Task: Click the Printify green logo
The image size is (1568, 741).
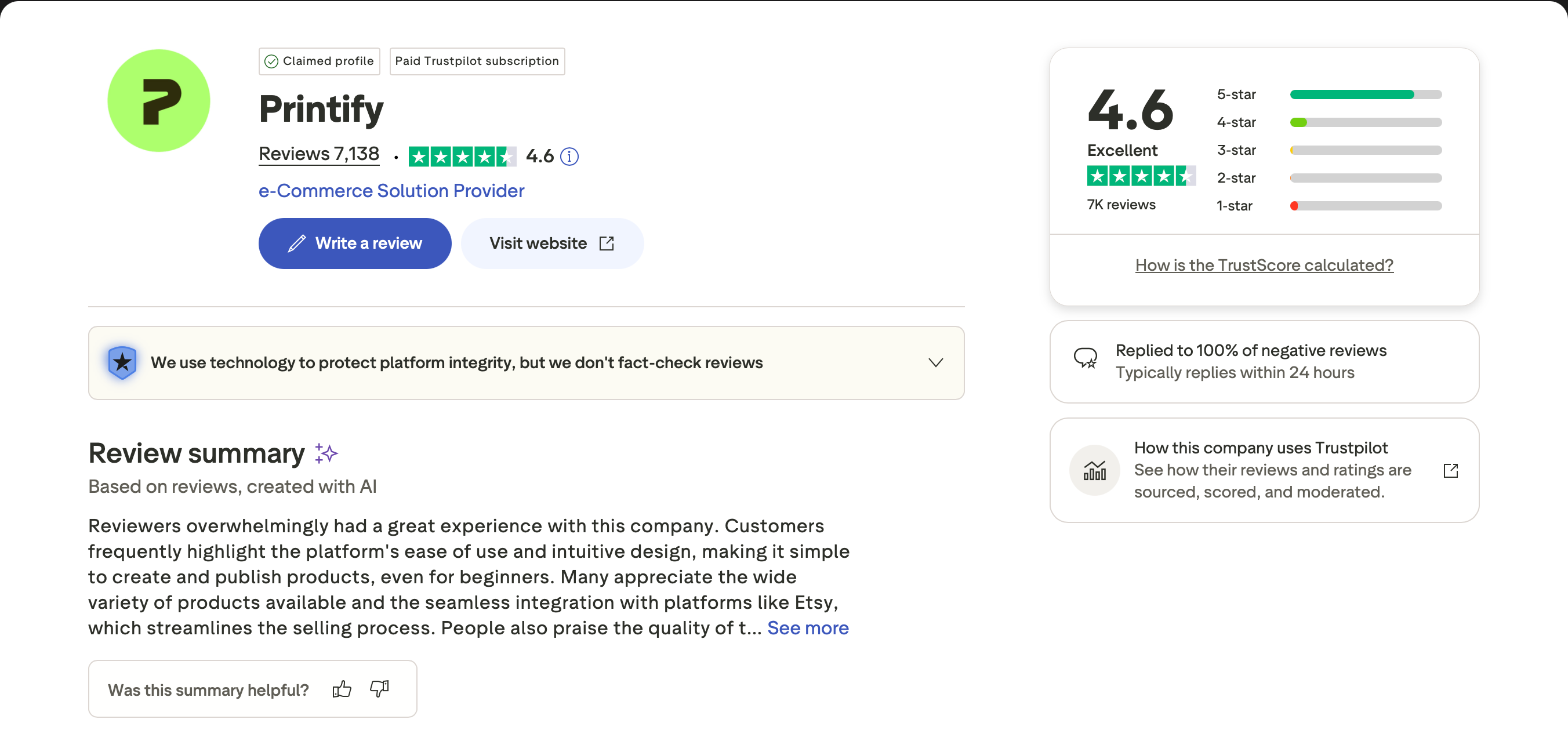Action: click(x=158, y=100)
